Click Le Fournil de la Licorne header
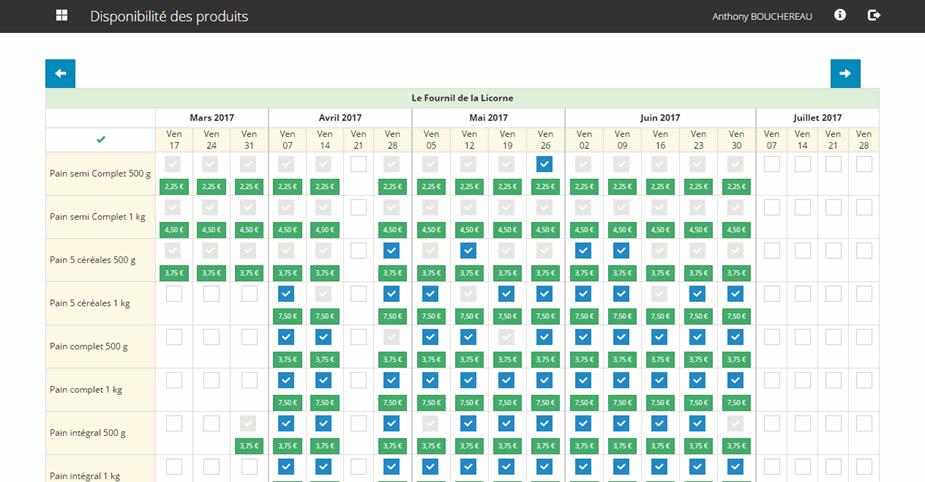This screenshot has height=482, width=925. (x=461, y=98)
